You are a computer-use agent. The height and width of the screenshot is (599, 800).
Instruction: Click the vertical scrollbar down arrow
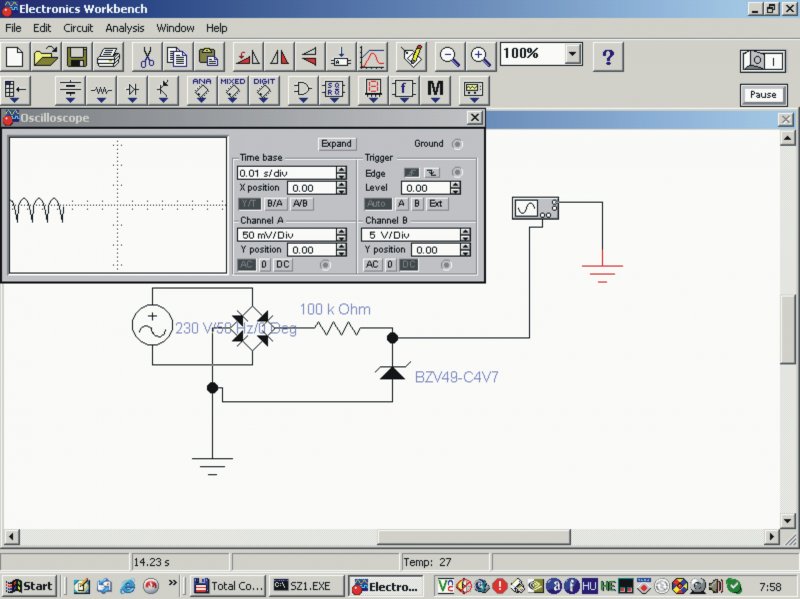click(x=787, y=521)
